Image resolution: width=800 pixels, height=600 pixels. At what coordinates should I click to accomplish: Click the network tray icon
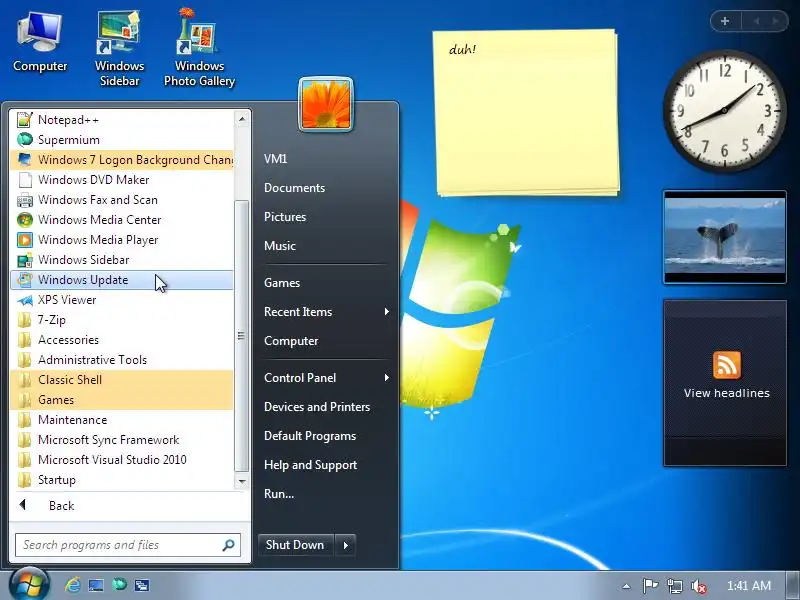pyautogui.click(x=674, y=586)
